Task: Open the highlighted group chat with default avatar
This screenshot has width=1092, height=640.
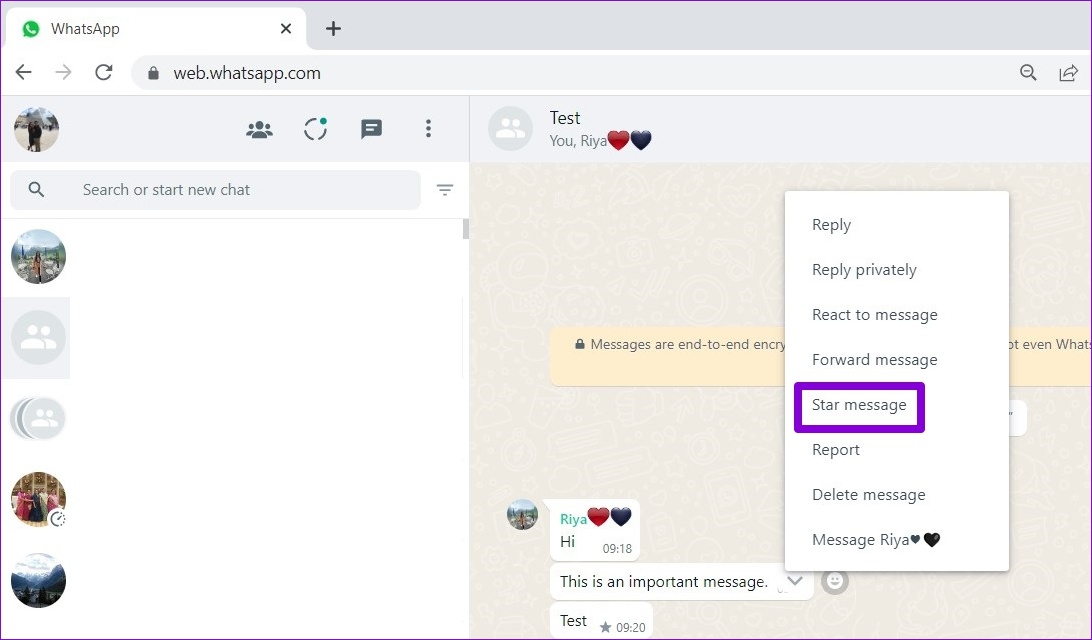Action: pos(38,338)
